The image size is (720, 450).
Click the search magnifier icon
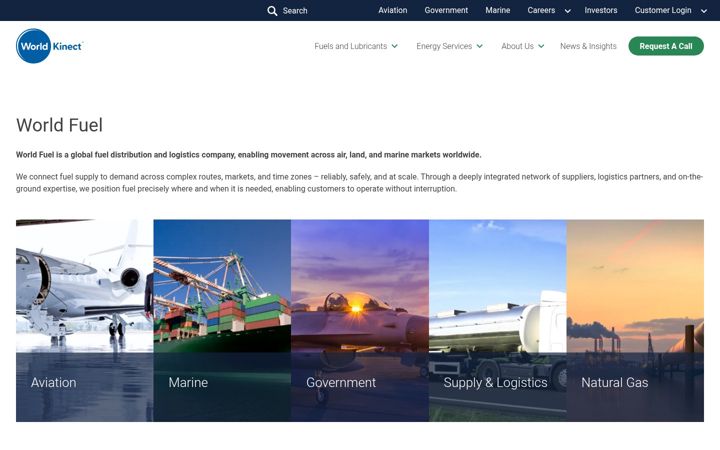coord(272,11)
